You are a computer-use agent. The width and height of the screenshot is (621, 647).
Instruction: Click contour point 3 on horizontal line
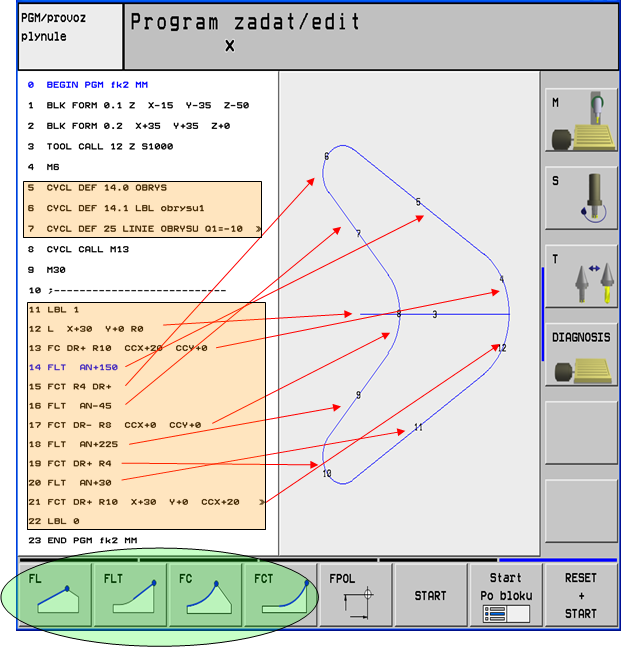434,314
